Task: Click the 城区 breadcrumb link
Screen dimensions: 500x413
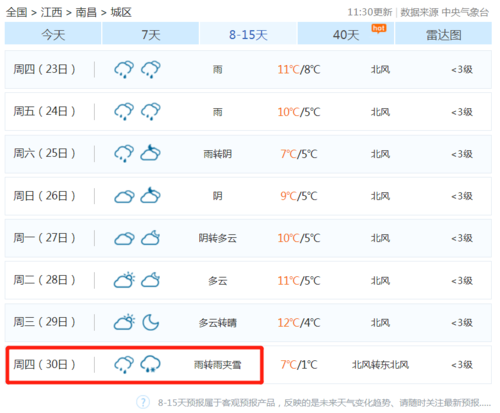Action: (121, 12)
